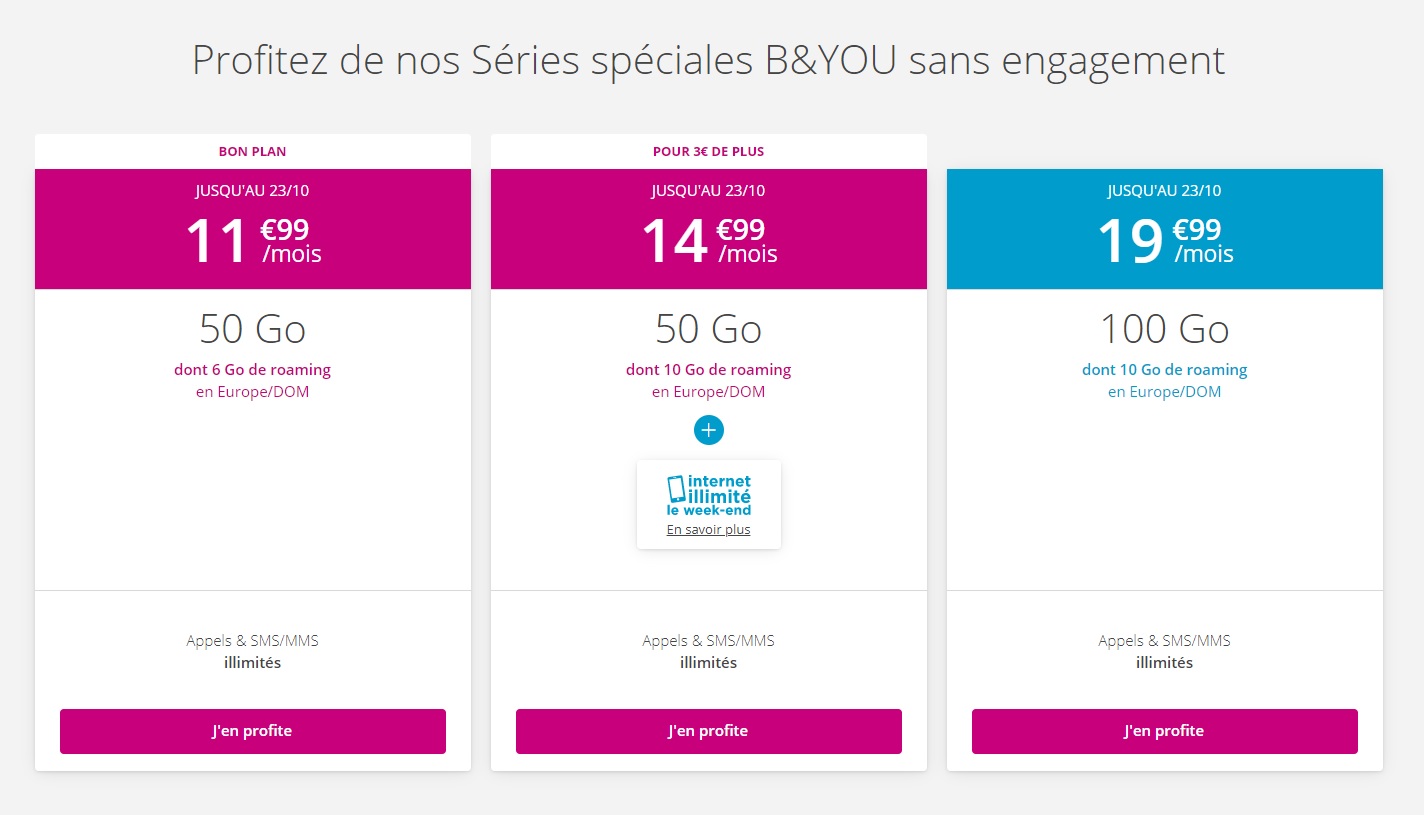Open the 'En savoir plus' link
This screenshot has height=815, width=1424.
pos(708,530)
